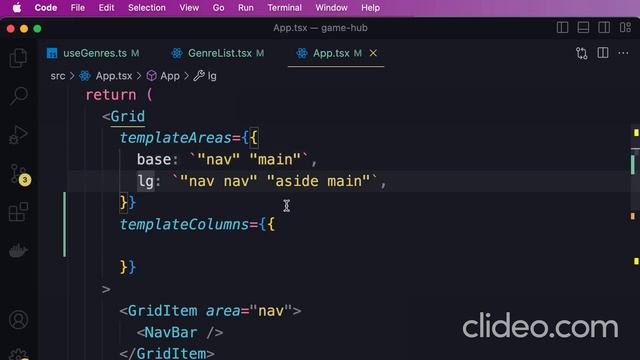Open Customize Layout icon in title bar
The image size is (640, 360).
[625, 28]
